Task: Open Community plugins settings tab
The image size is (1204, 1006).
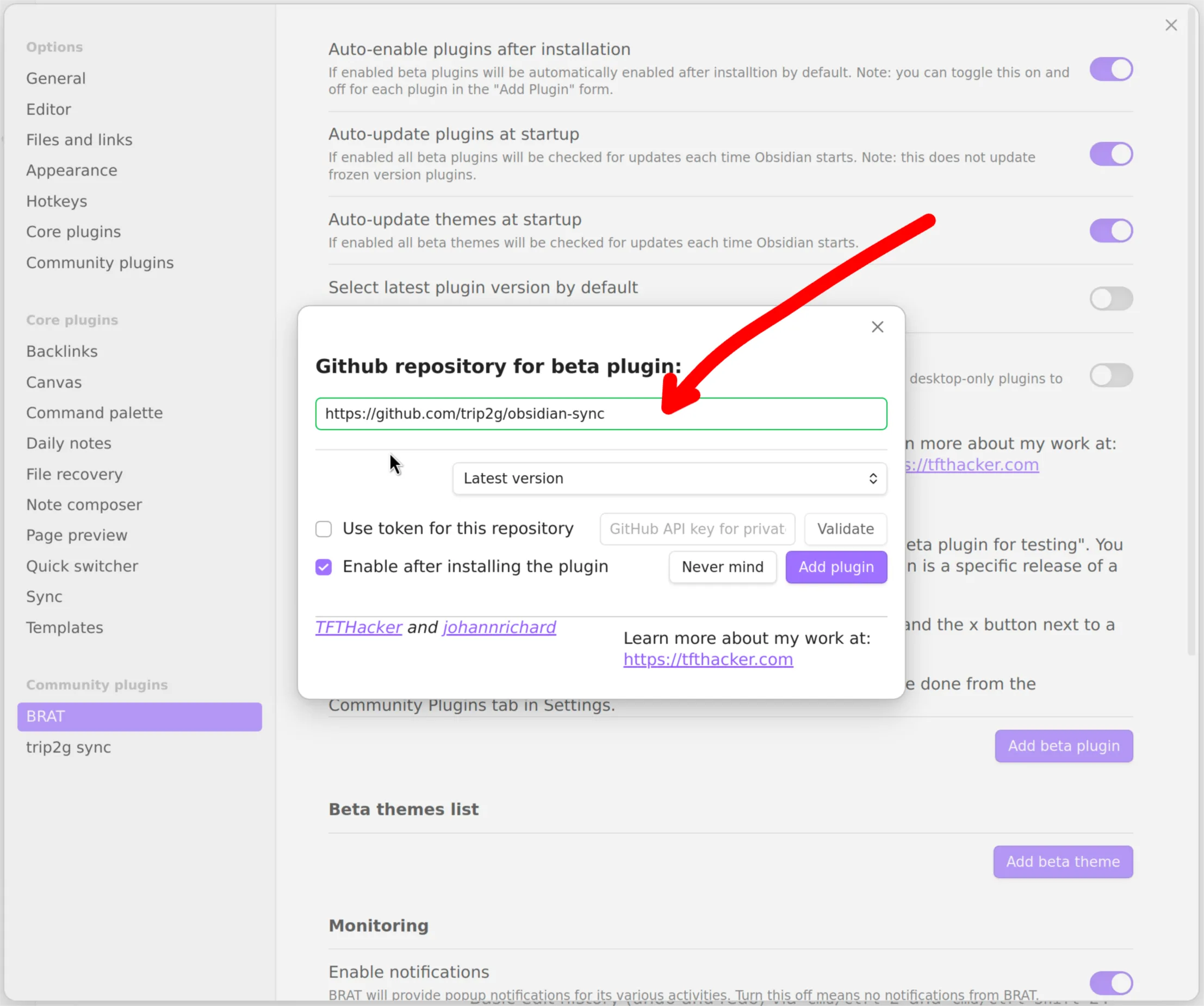Action: click(100, 263)
